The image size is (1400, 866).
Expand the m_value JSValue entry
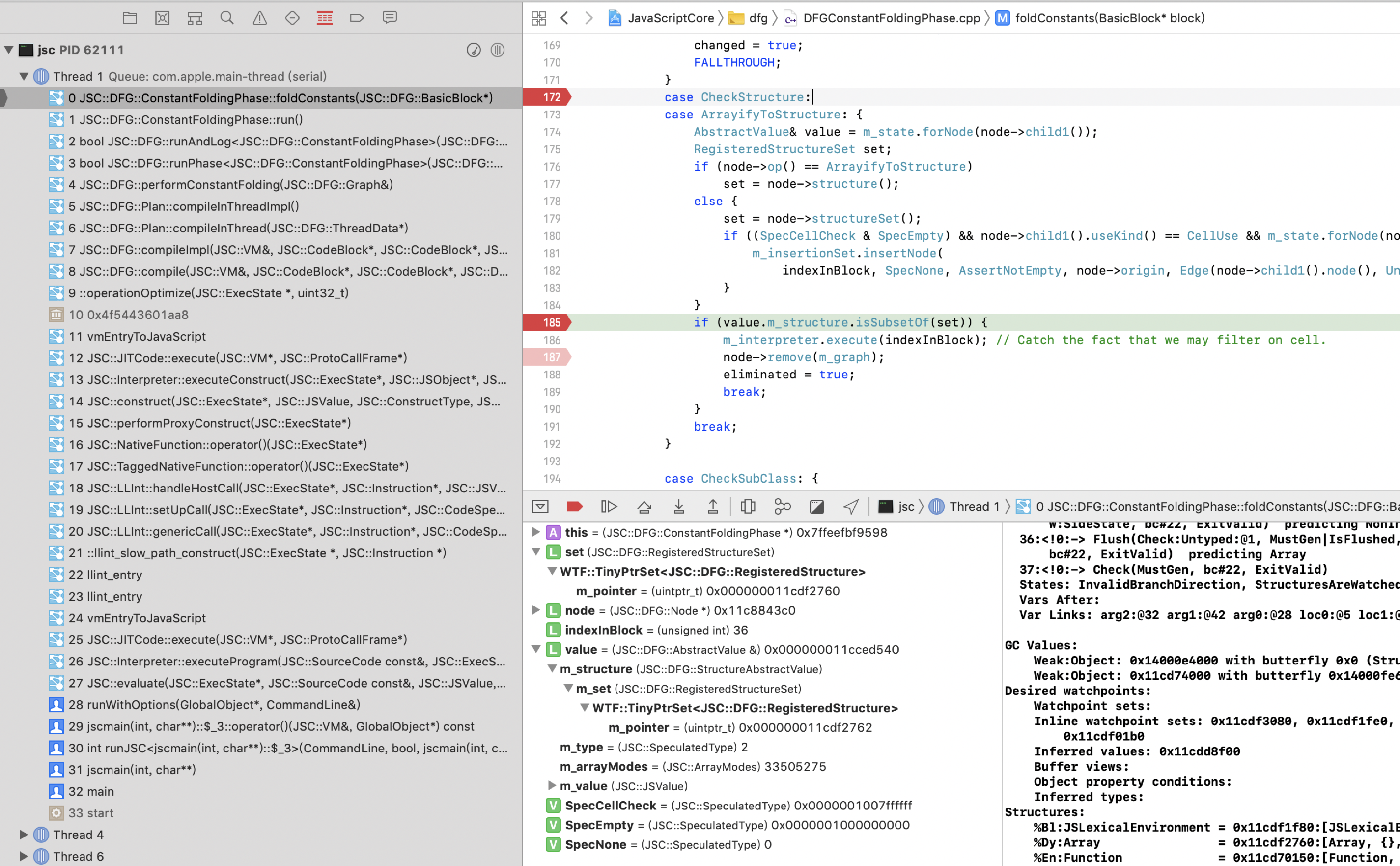tap(552, 786)
